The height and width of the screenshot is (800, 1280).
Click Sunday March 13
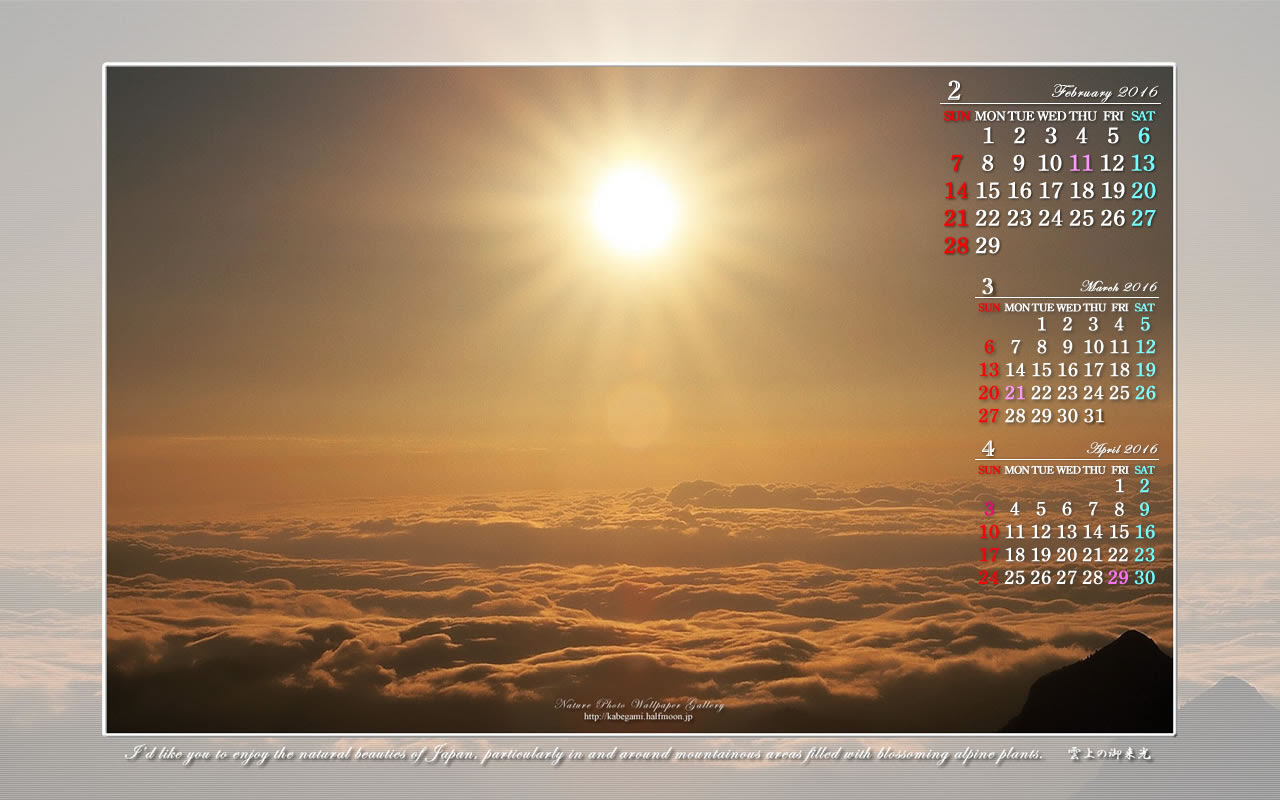989,370
